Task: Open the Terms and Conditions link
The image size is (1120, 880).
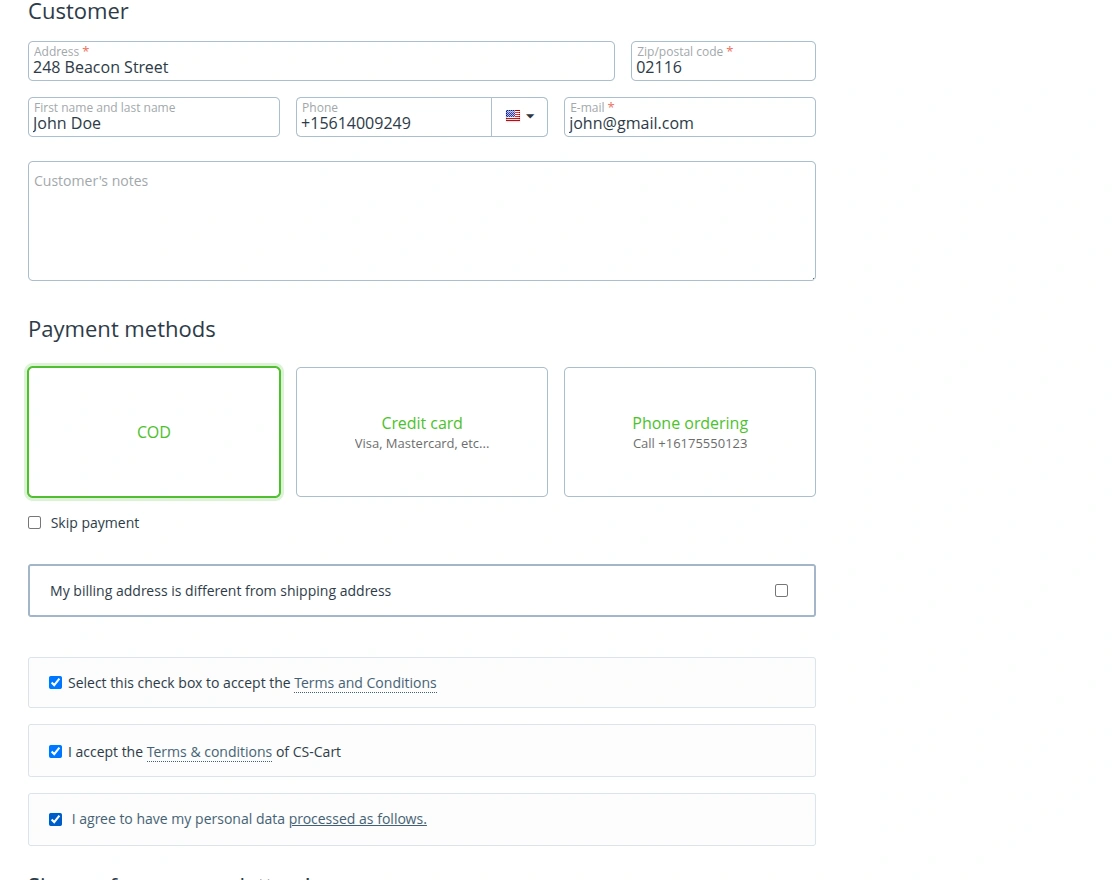Action: 365,683
